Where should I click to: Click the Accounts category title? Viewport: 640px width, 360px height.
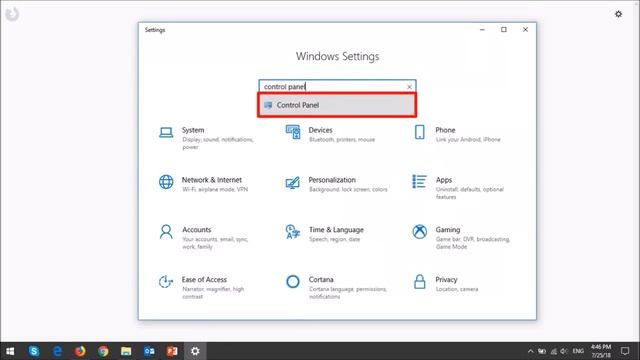196,229
